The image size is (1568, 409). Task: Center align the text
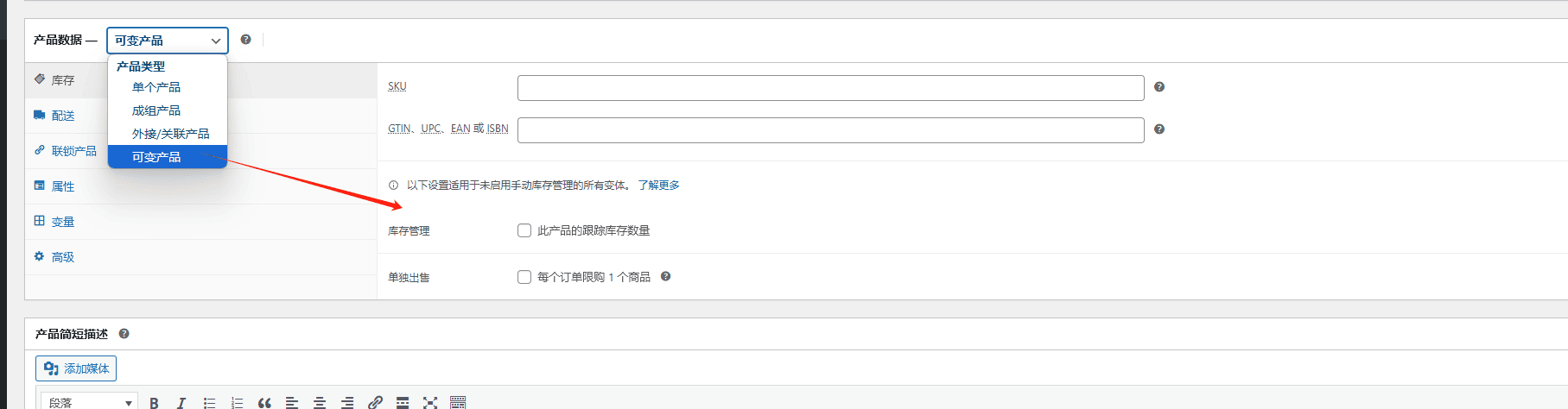tap(320, 403)
